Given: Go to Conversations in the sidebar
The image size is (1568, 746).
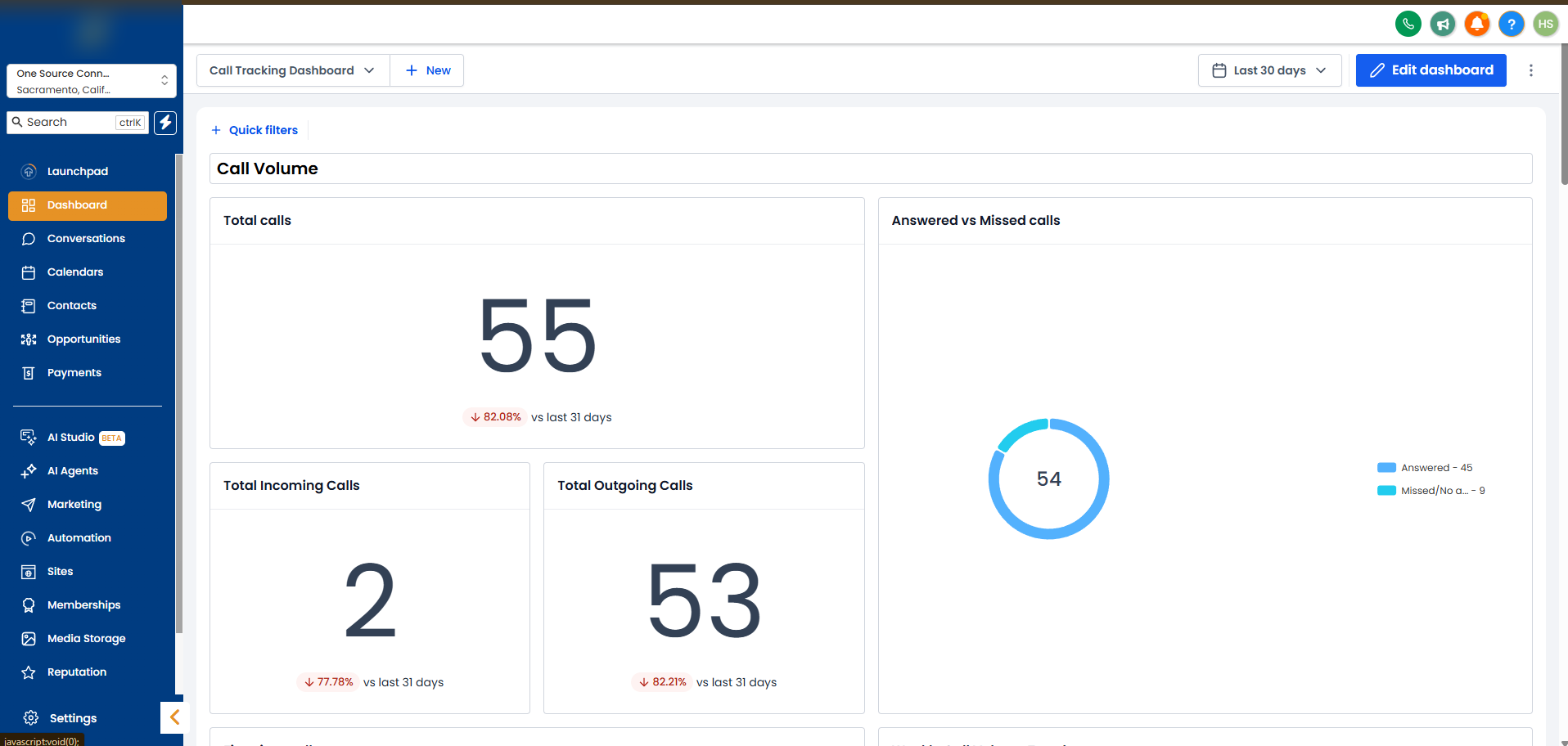Looking at the screenshot, I should pos(88,239).
